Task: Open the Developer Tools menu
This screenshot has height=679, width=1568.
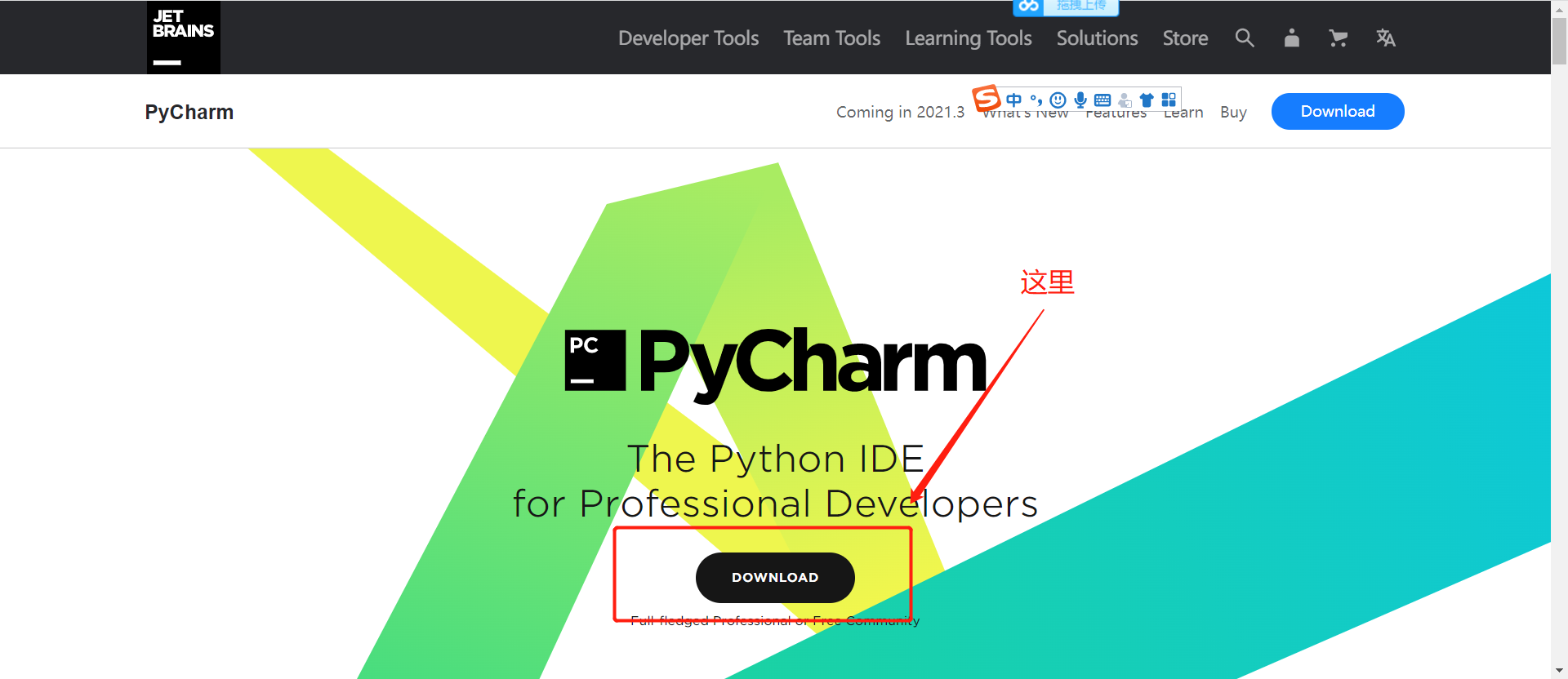Action: click(688, 38)
